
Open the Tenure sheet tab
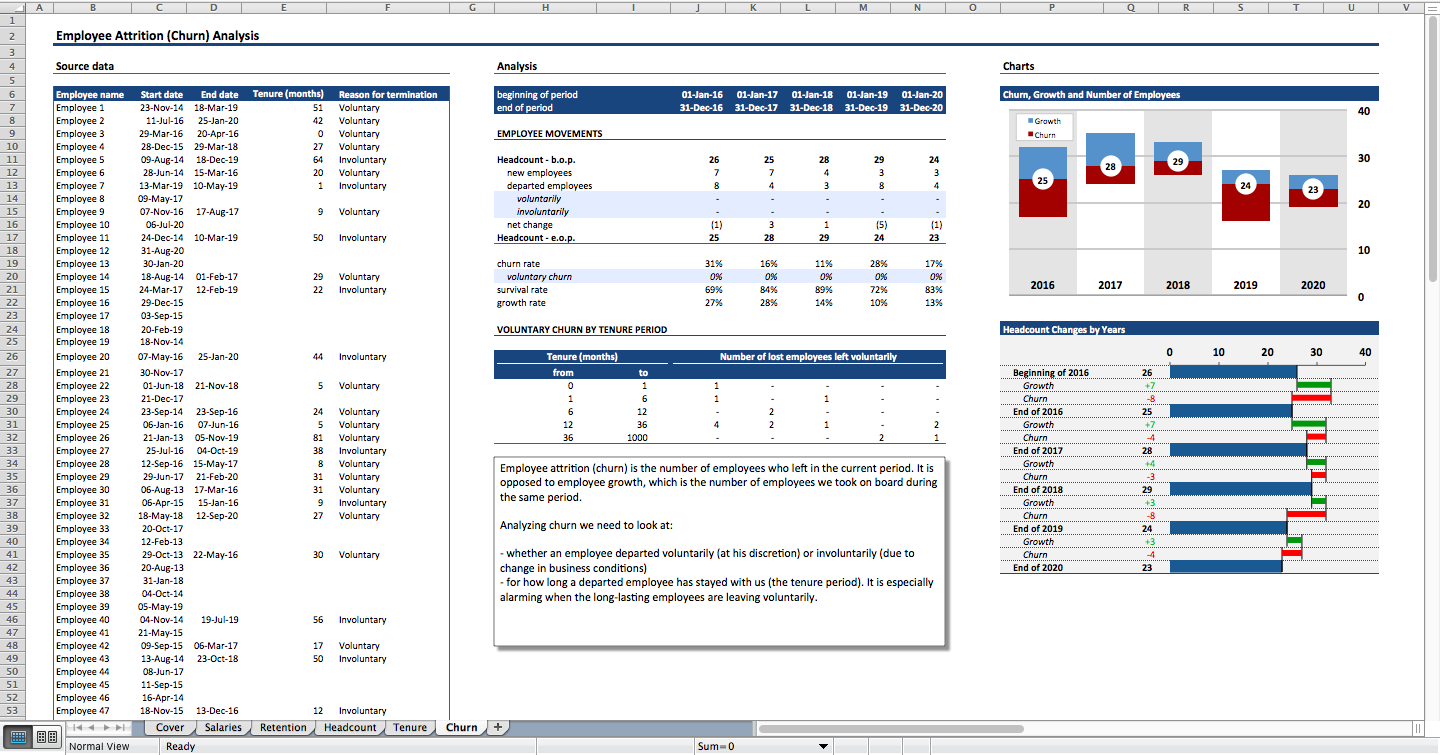(x=410, y=728)
